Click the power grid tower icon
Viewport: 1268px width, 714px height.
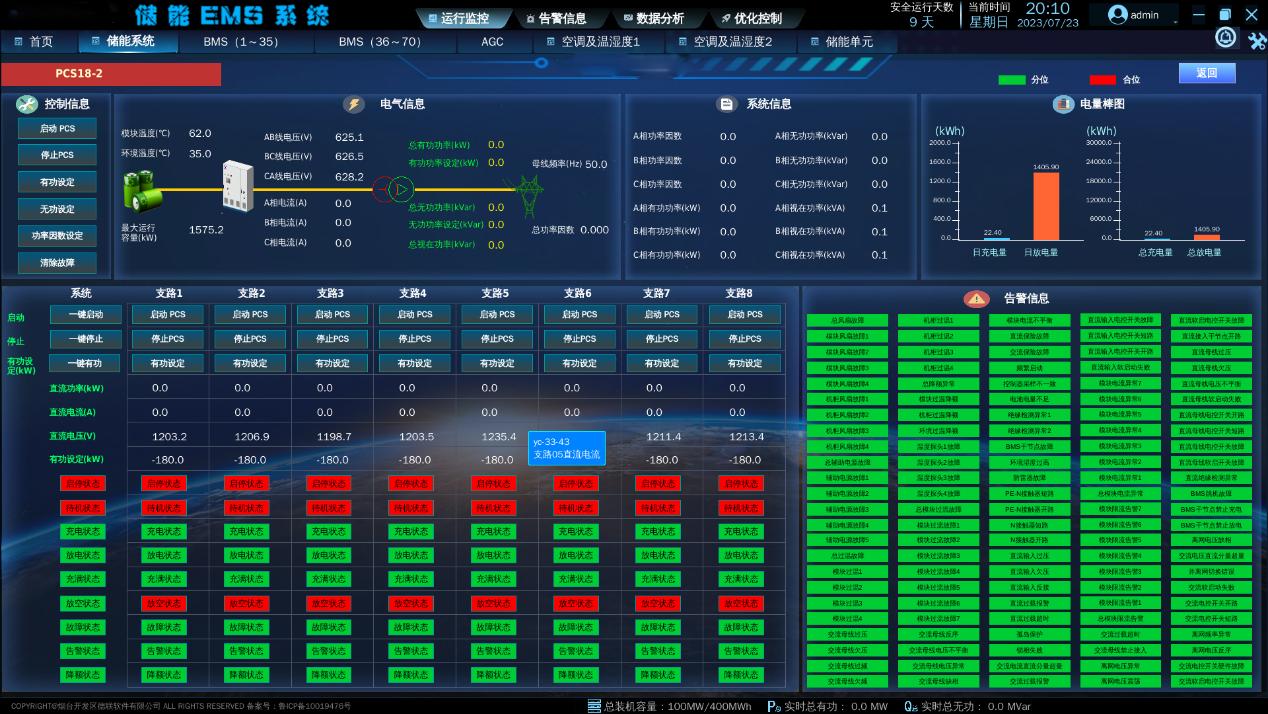527,188
